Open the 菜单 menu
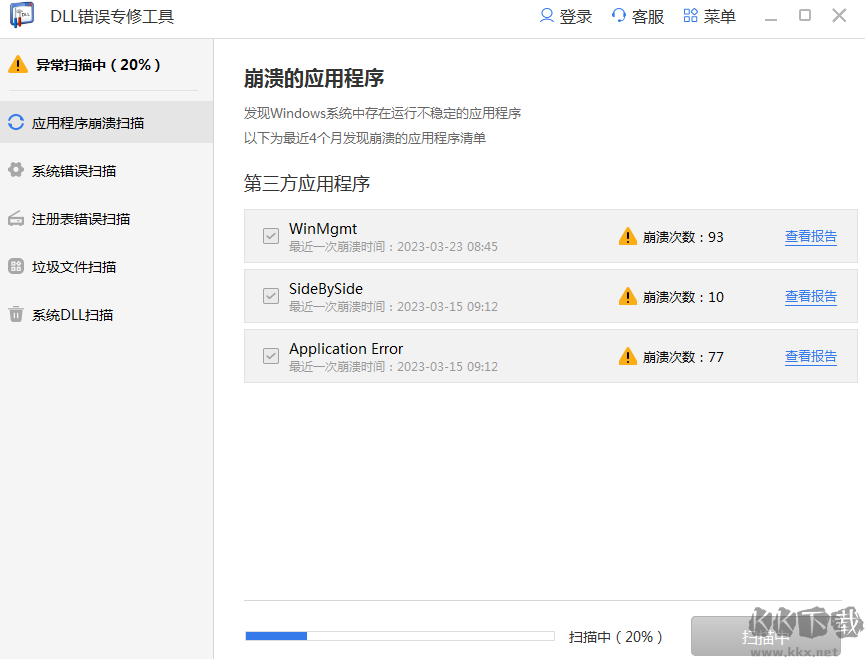The image size is (865, 659). (710, 16)
